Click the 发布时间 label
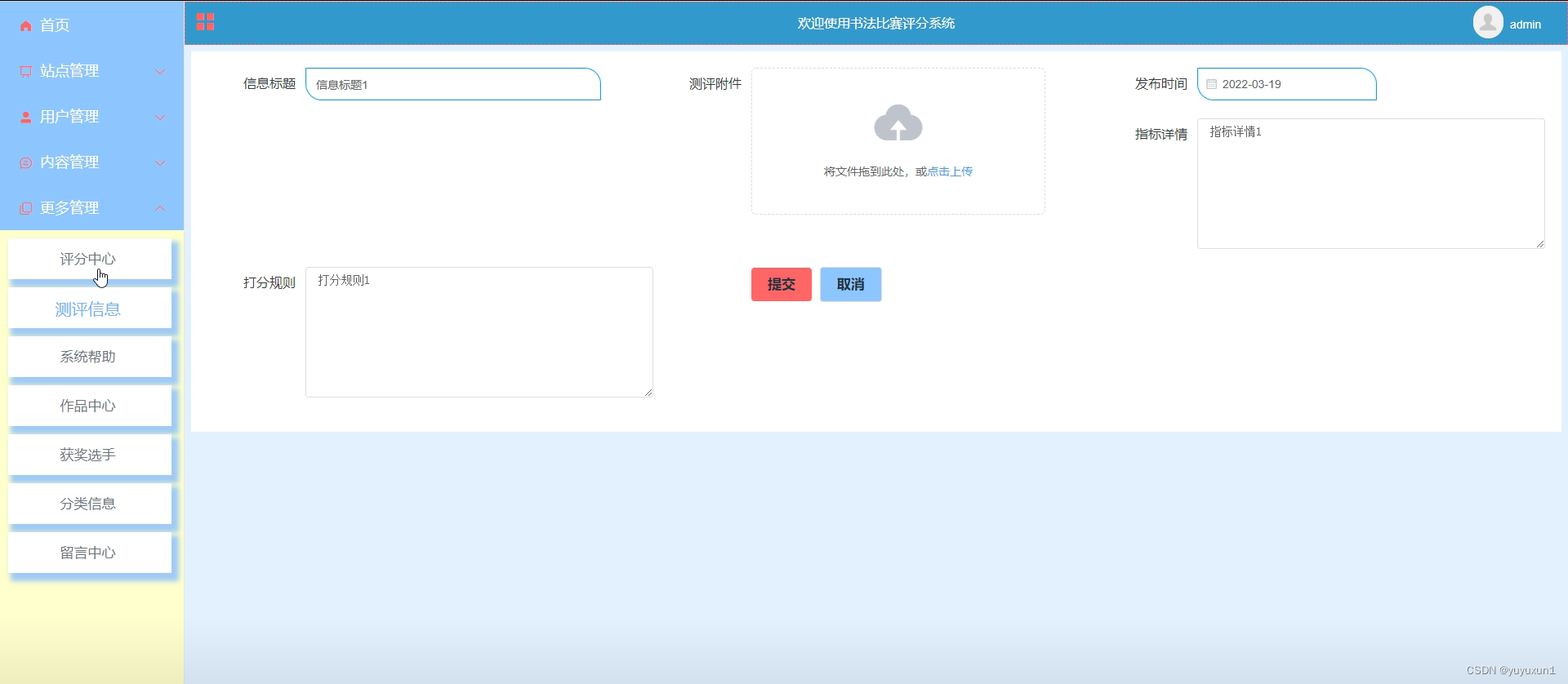Screen dimensions: 1568x684 click(1160, 83)
